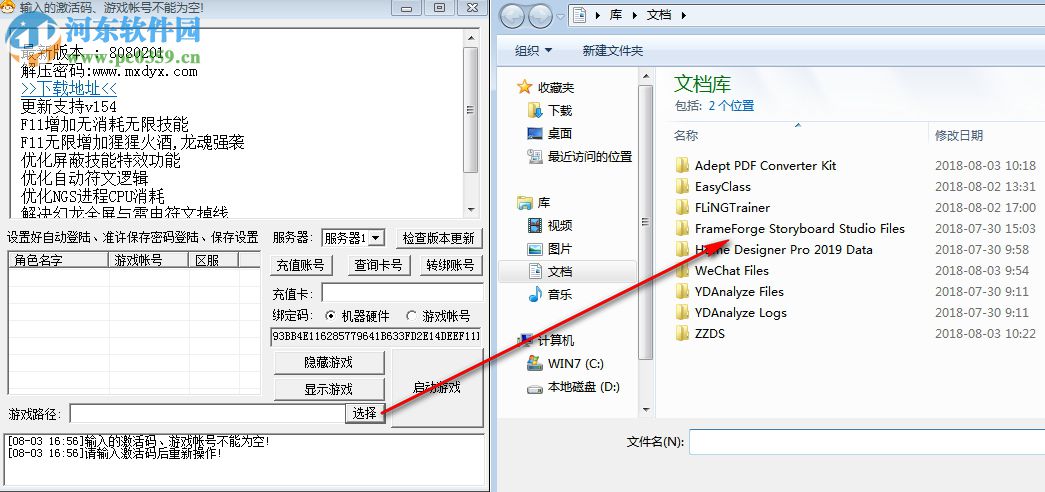Click 游戏帐号 table column header
Screen dimensions: 1045x492
[149, 260]
